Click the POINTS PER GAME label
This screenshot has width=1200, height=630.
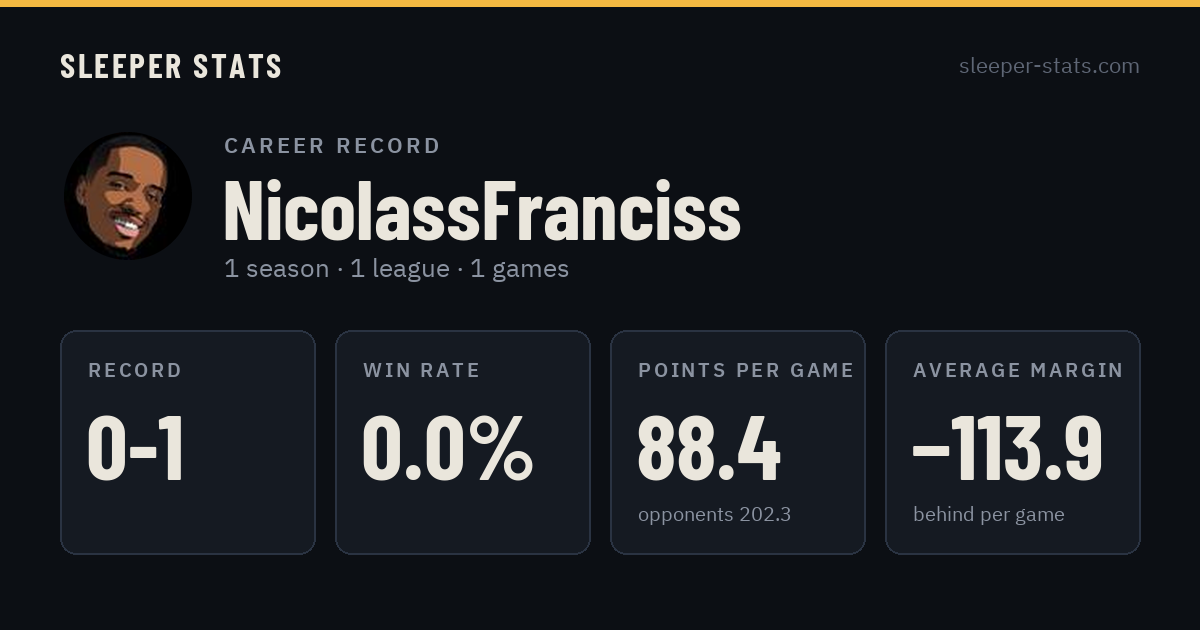coord(746,370)
